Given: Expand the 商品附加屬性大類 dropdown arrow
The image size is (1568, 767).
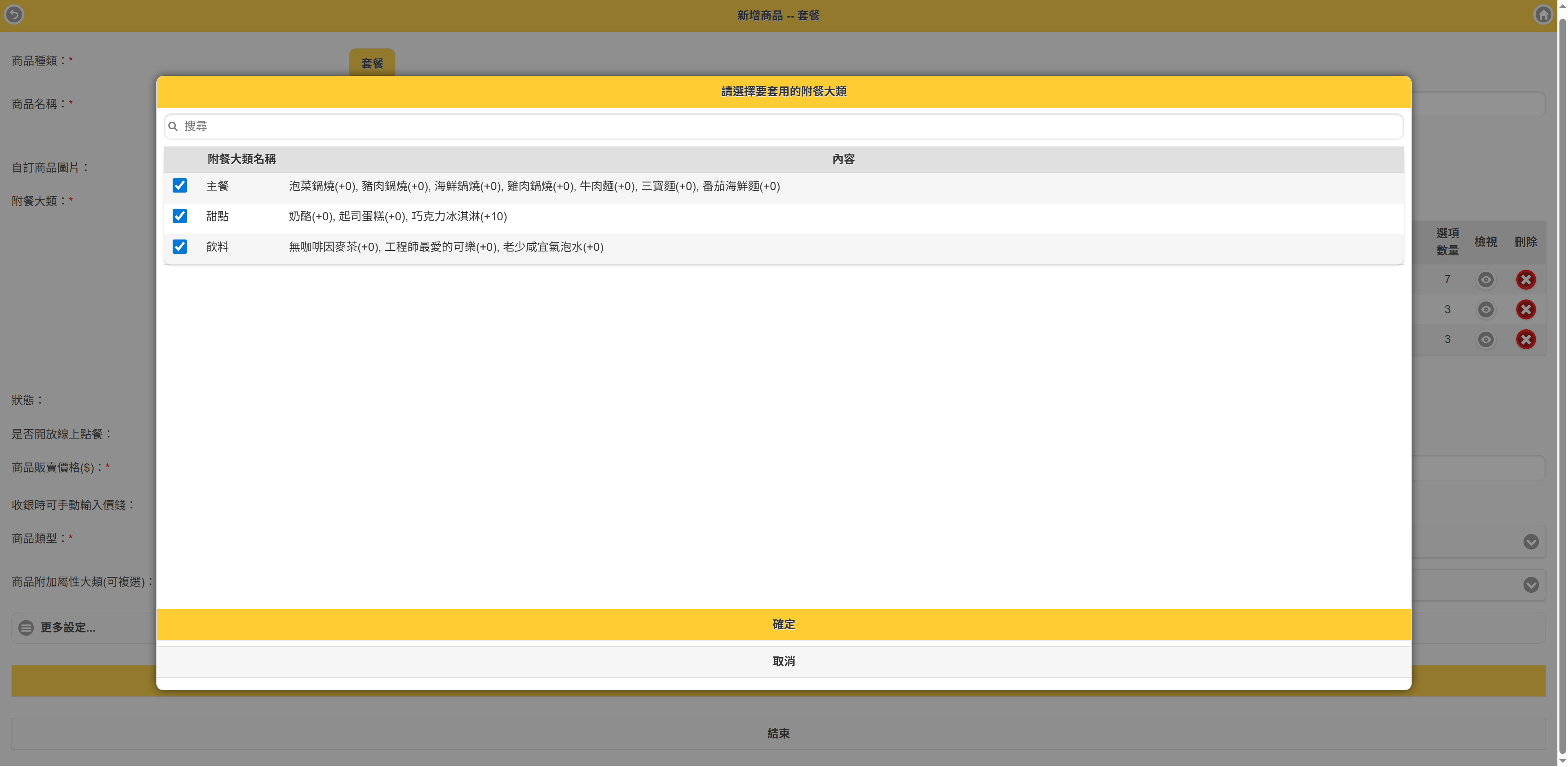Looking at the screenshot, I should 1531,585.
